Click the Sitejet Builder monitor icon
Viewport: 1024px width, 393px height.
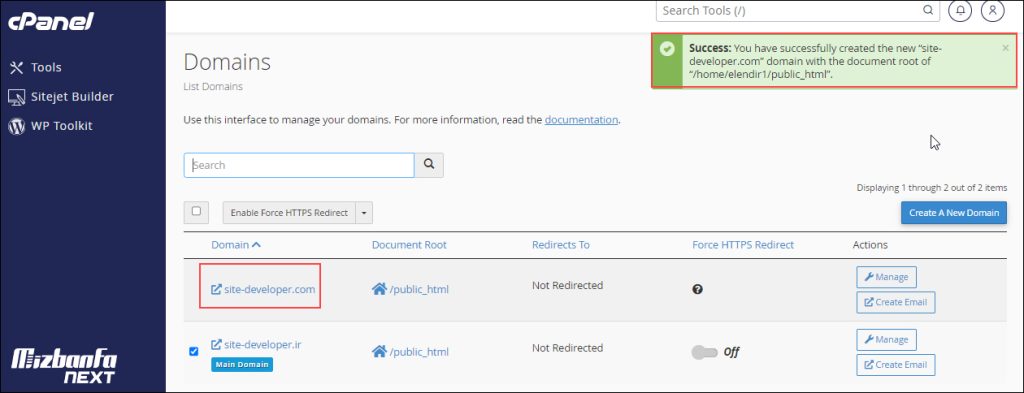[16, 97]
